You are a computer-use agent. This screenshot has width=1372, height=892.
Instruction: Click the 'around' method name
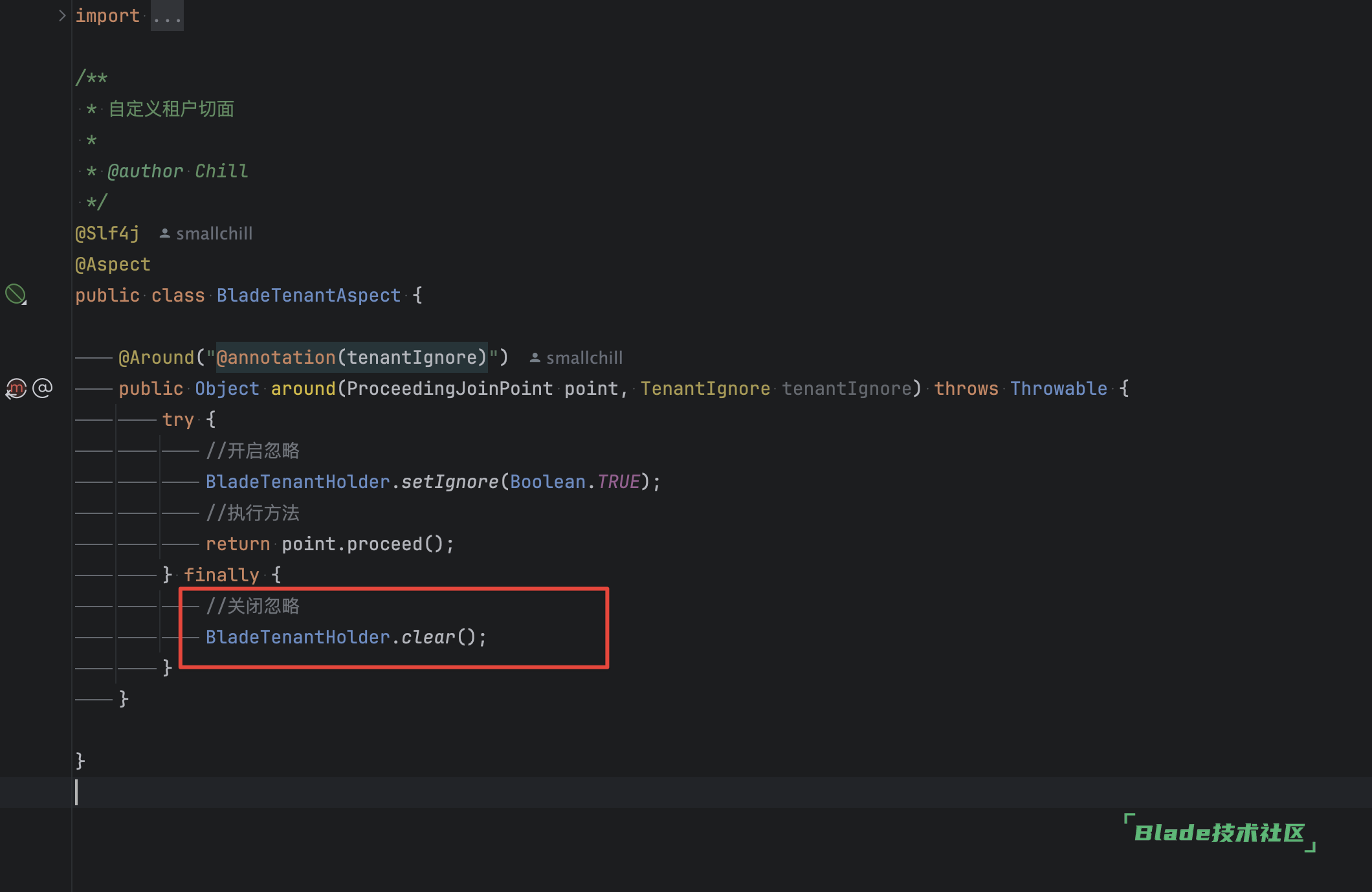tap(303, 388)
